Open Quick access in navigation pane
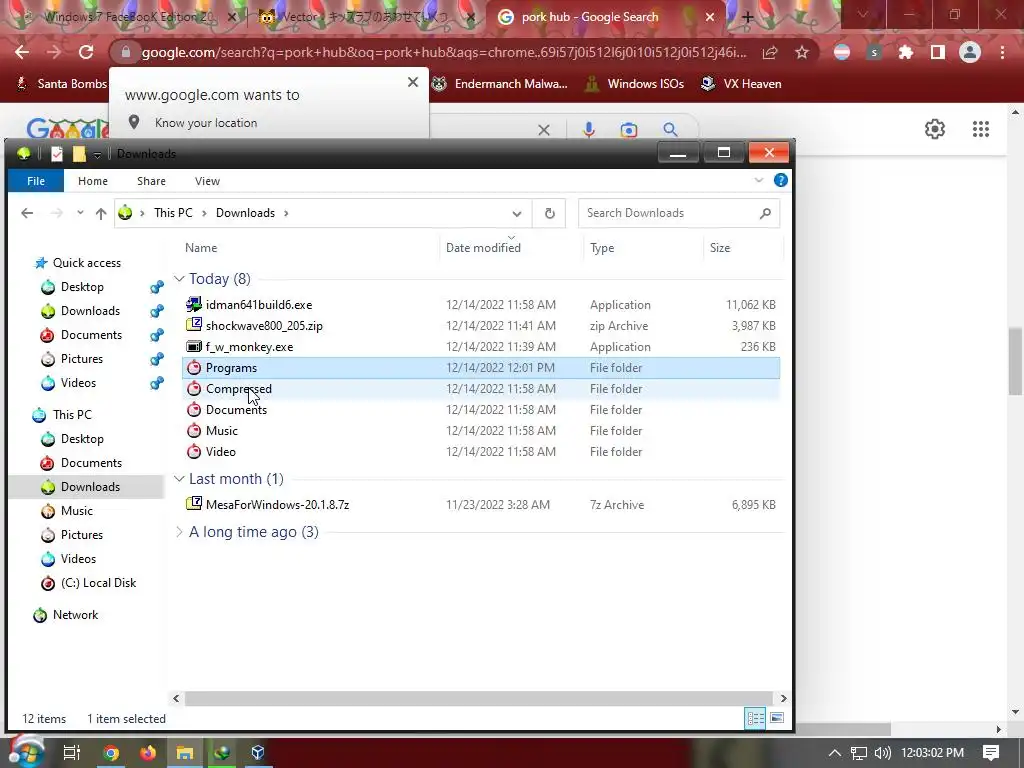The image size is (1024, 768). 86,263
